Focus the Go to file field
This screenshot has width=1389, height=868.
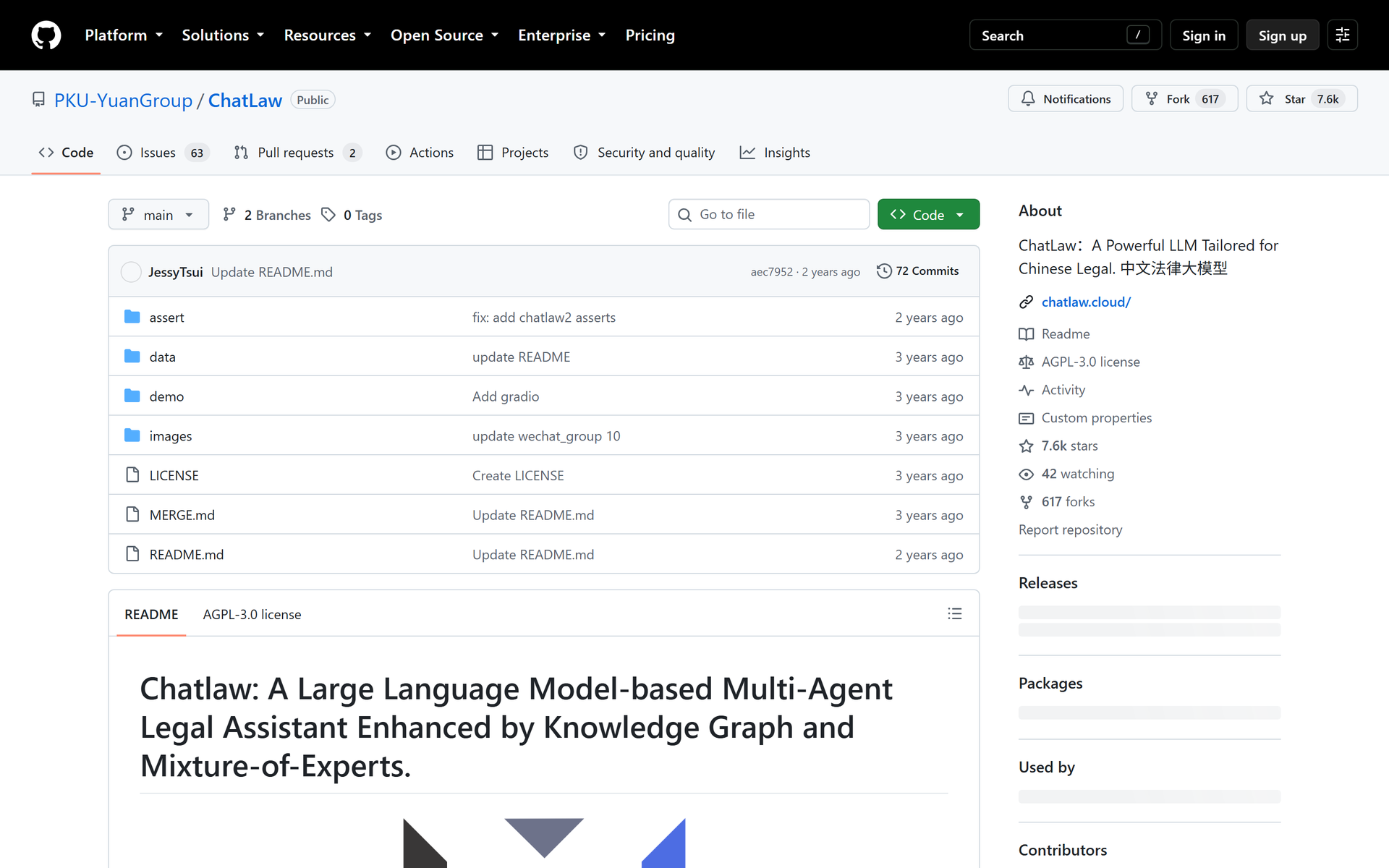tap(768, 214)
